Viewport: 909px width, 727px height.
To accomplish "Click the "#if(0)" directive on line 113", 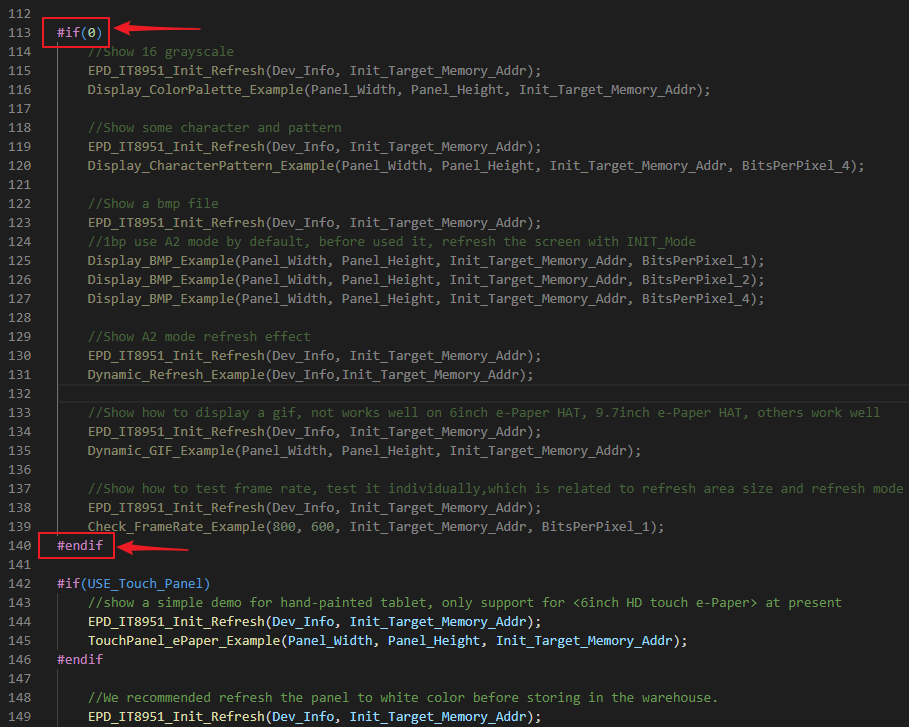I will point(79,32).
